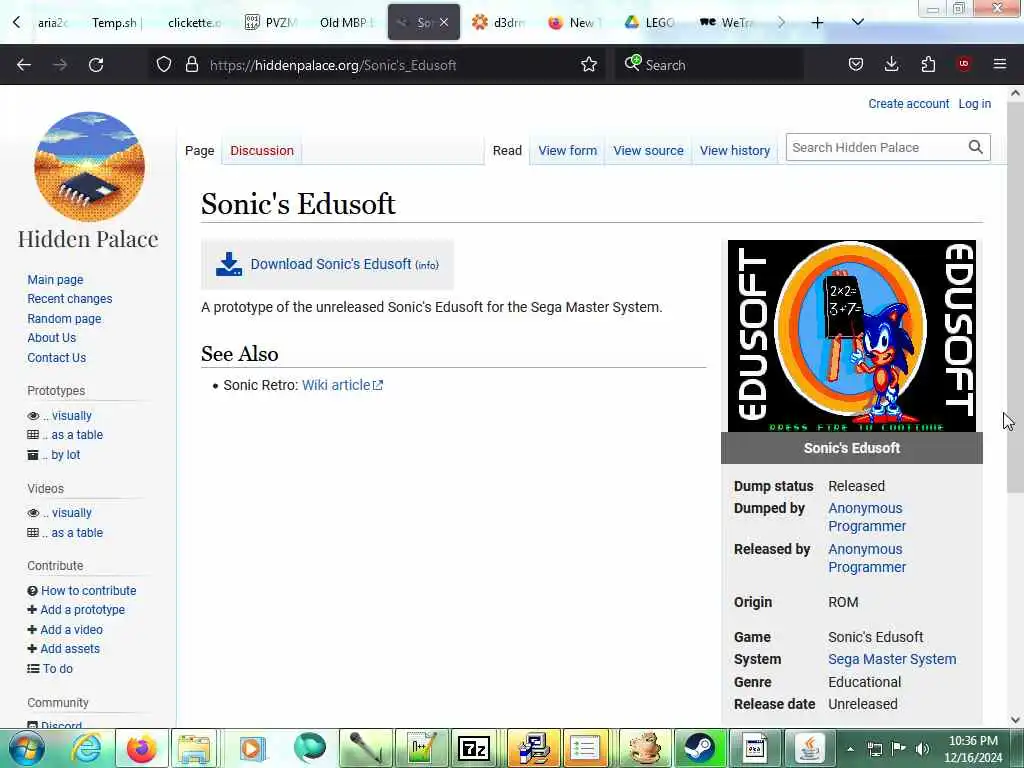
Task: Open How to contribute link
Action: pyautogui.click(x=89, y=590)
